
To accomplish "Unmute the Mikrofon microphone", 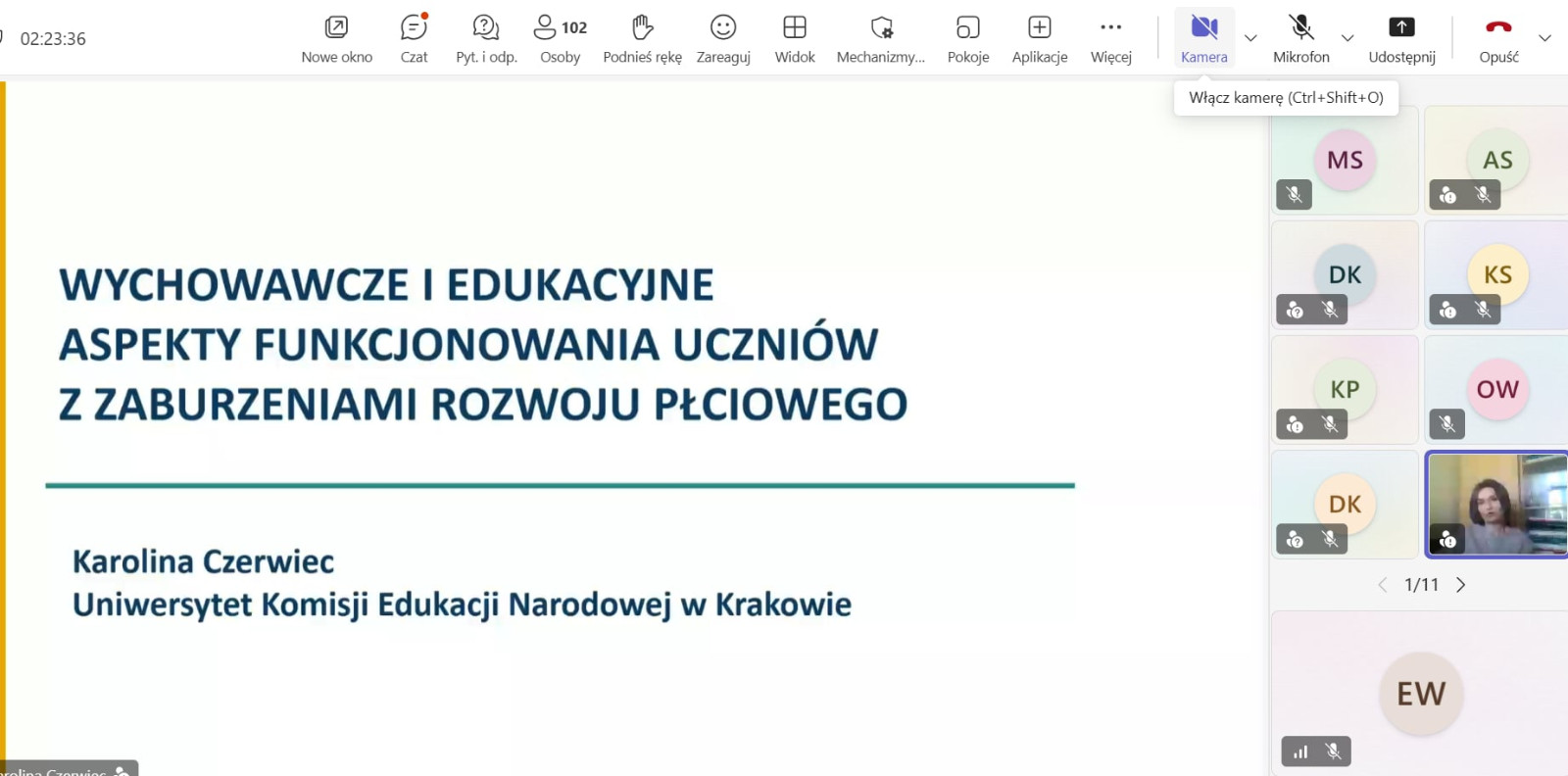I will point(1300,38).
